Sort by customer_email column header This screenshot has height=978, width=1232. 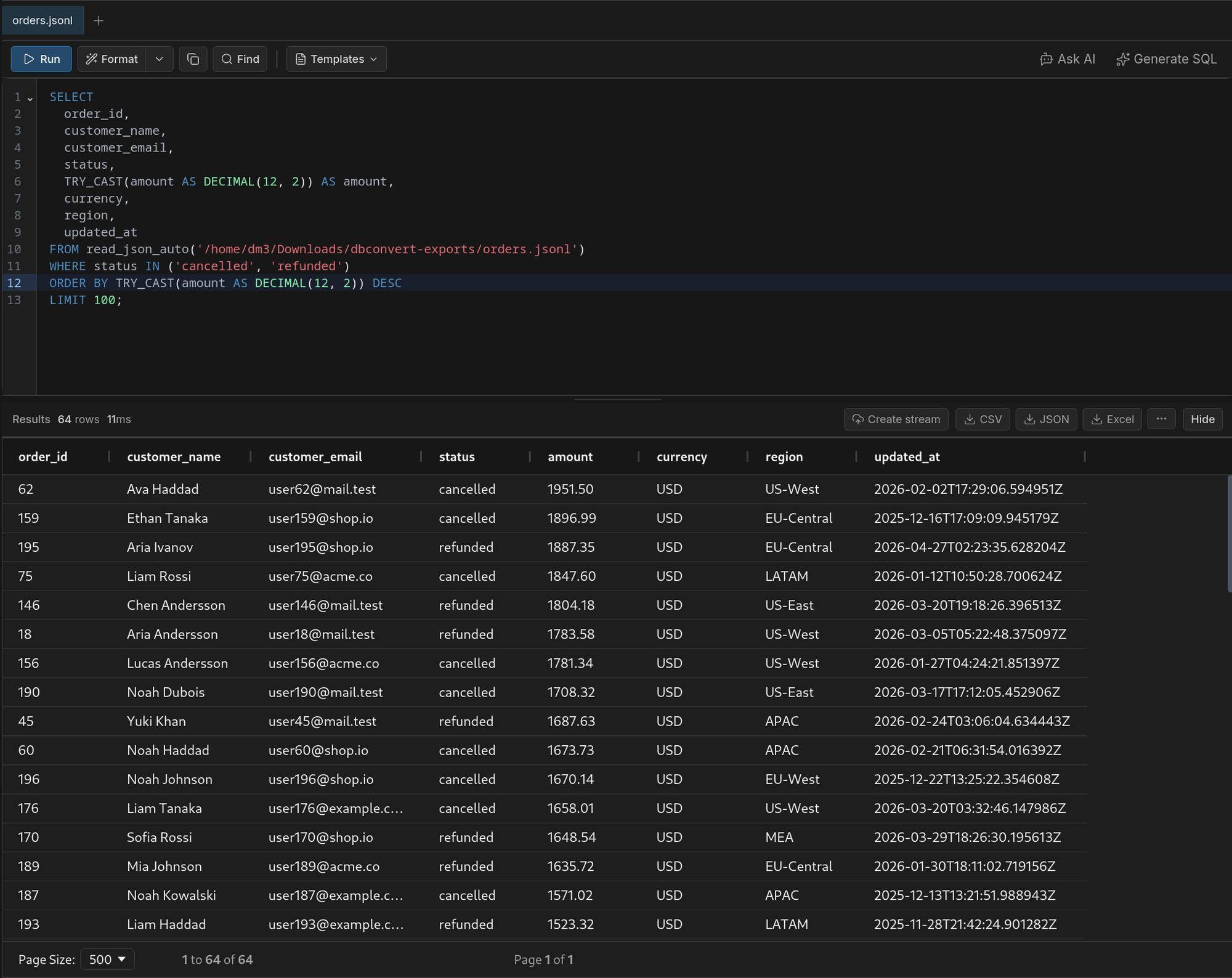pos(315,457)
